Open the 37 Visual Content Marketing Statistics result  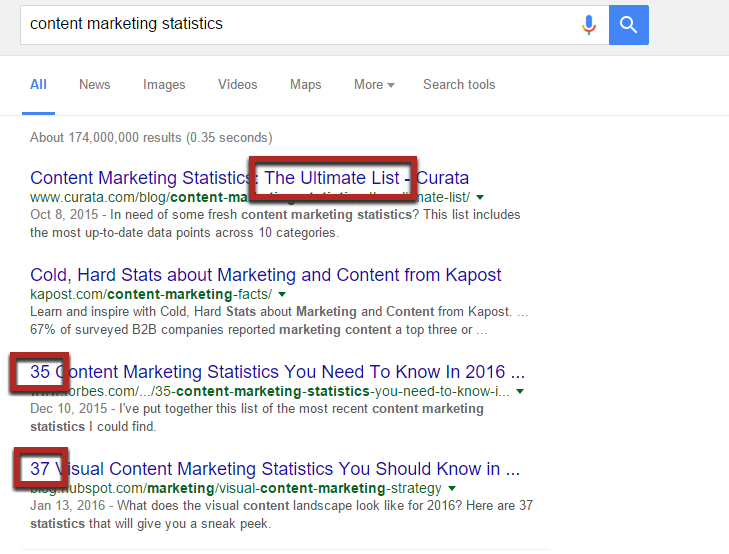275,469
